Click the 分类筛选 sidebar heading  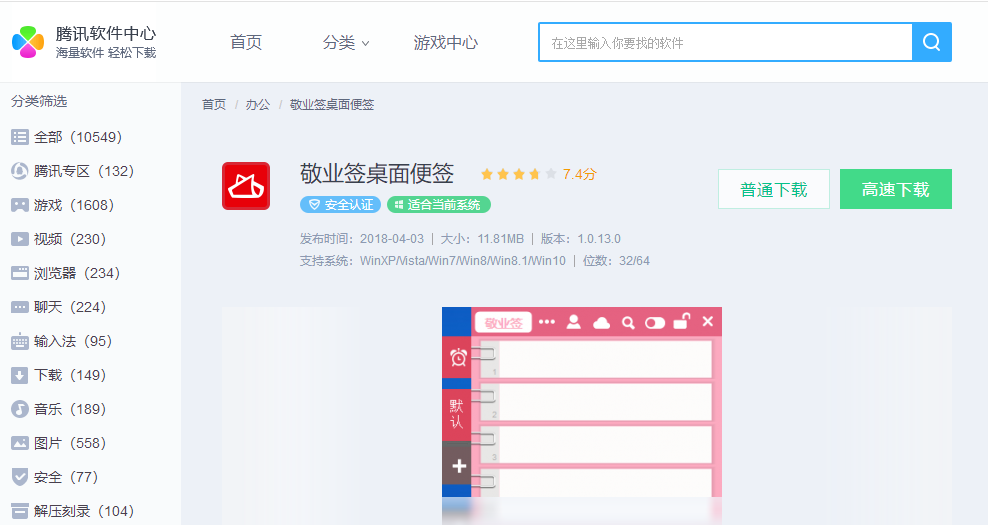click(x=39, y=101)
